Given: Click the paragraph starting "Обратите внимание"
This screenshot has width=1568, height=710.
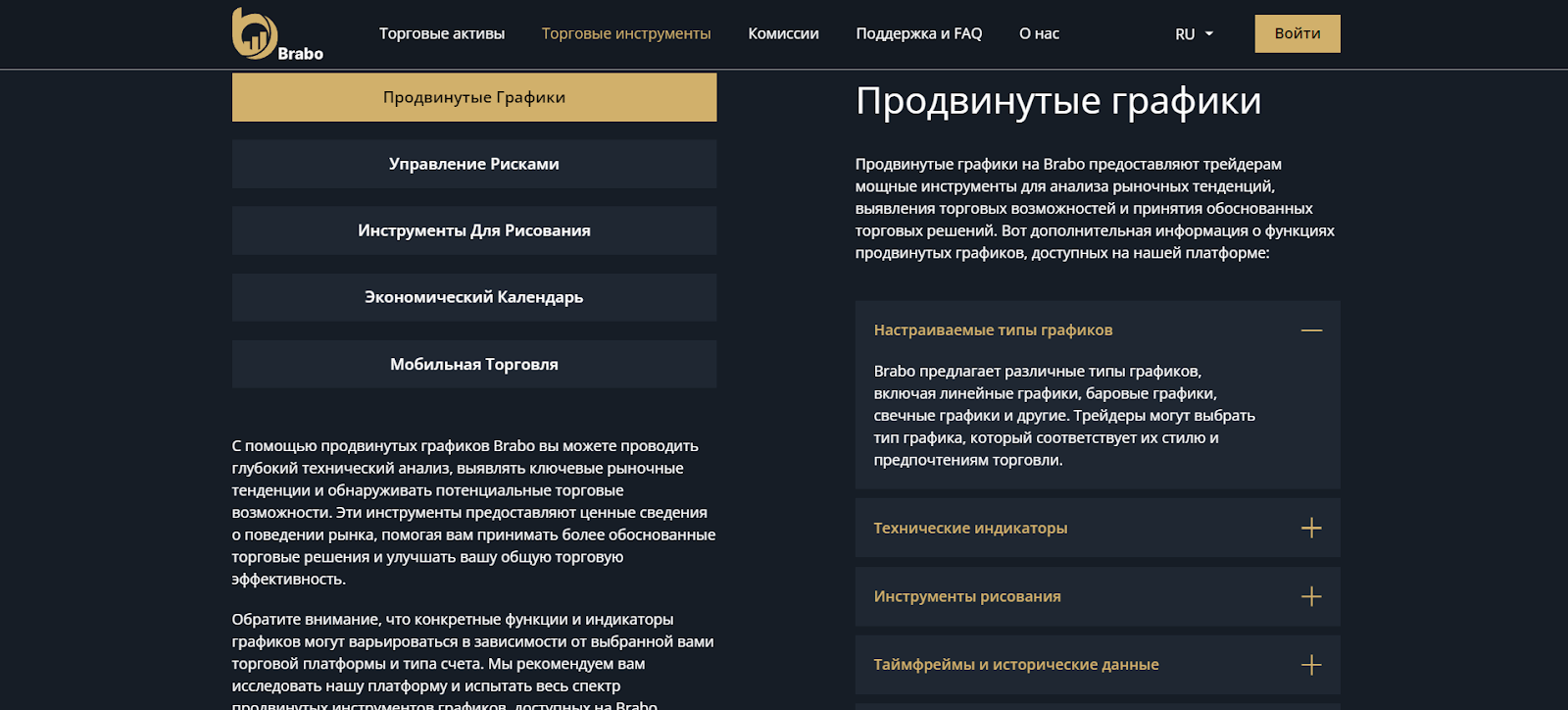Looking at the screenshot, I should pos(474,661).
